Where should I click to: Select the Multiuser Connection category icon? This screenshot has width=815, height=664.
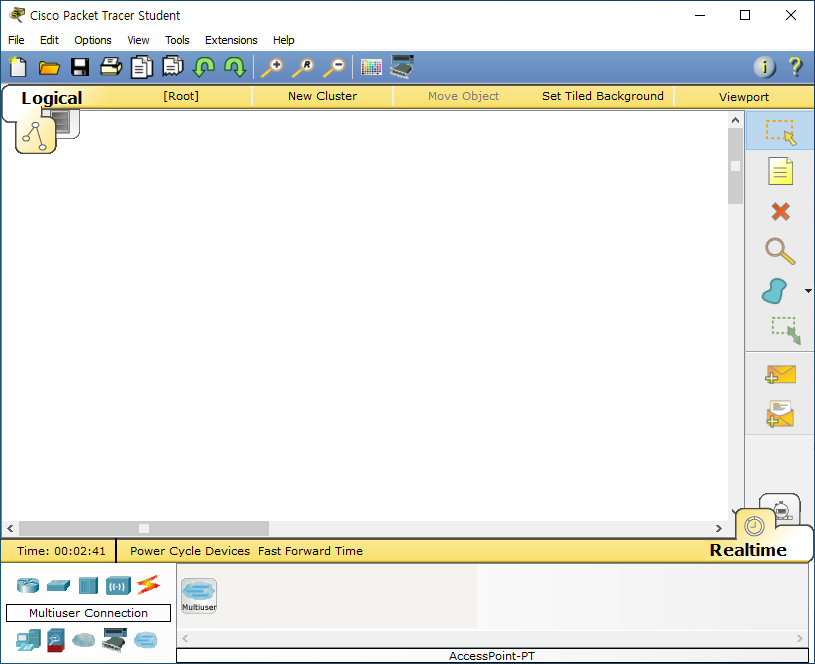coord(146,640)
